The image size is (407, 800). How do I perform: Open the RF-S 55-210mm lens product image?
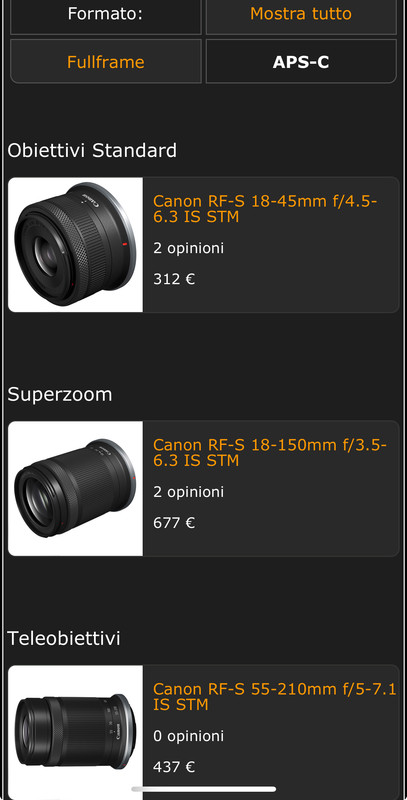click(x=75, y=732)
